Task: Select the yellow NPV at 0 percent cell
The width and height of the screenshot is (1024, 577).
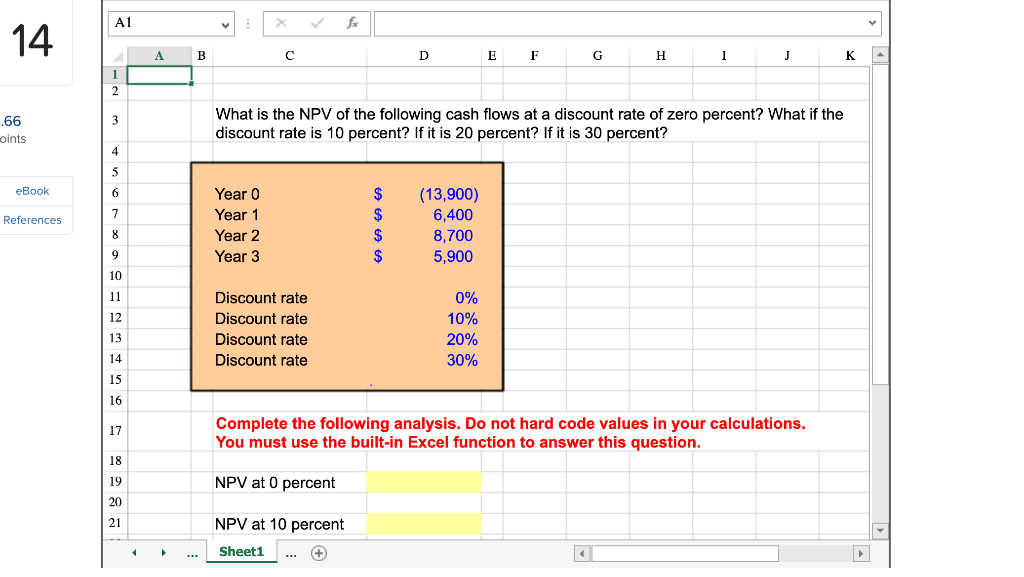Action: pyautogui.click(x=424, y=482)
